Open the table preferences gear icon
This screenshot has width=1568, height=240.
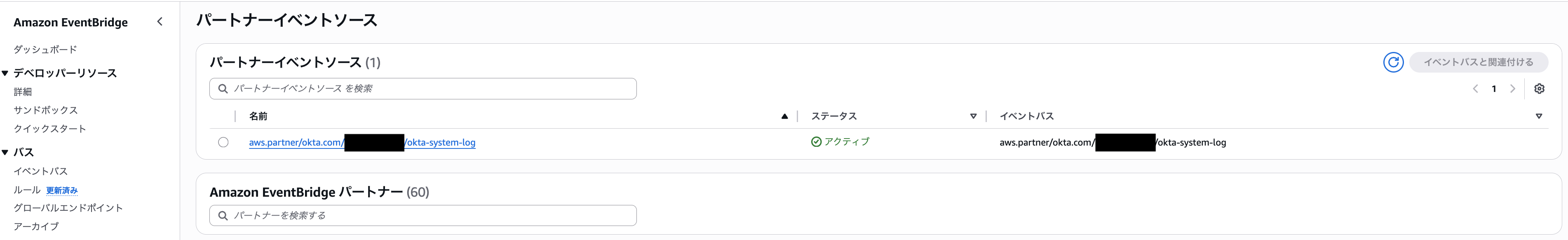pyautogui.click(x=1540, y=89)
